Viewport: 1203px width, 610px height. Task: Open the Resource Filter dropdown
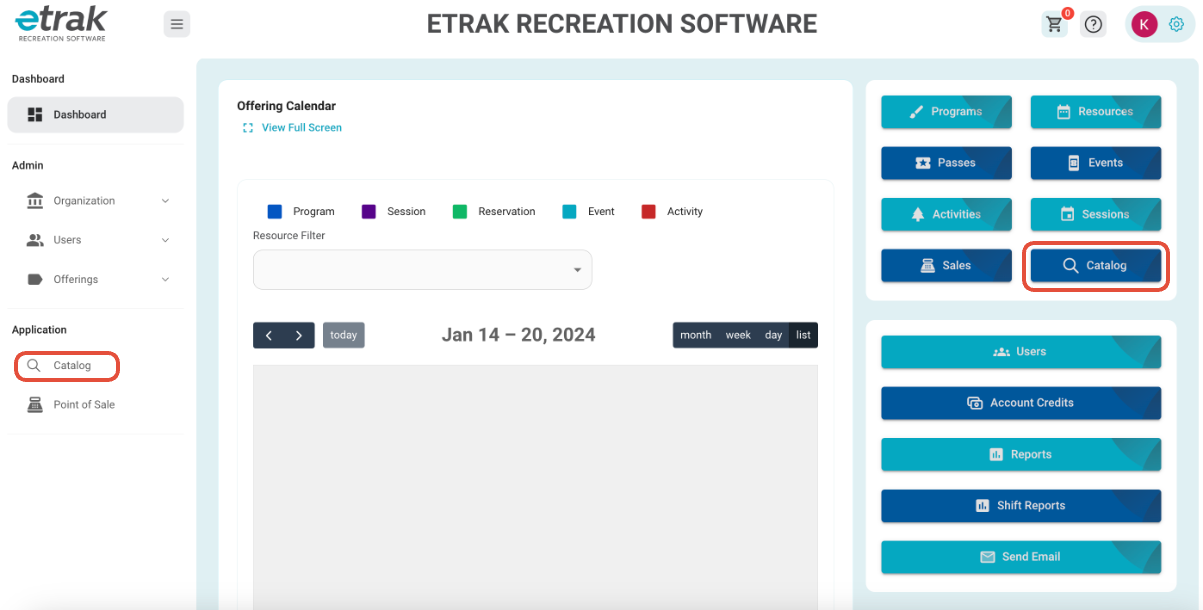click(422, 270)
